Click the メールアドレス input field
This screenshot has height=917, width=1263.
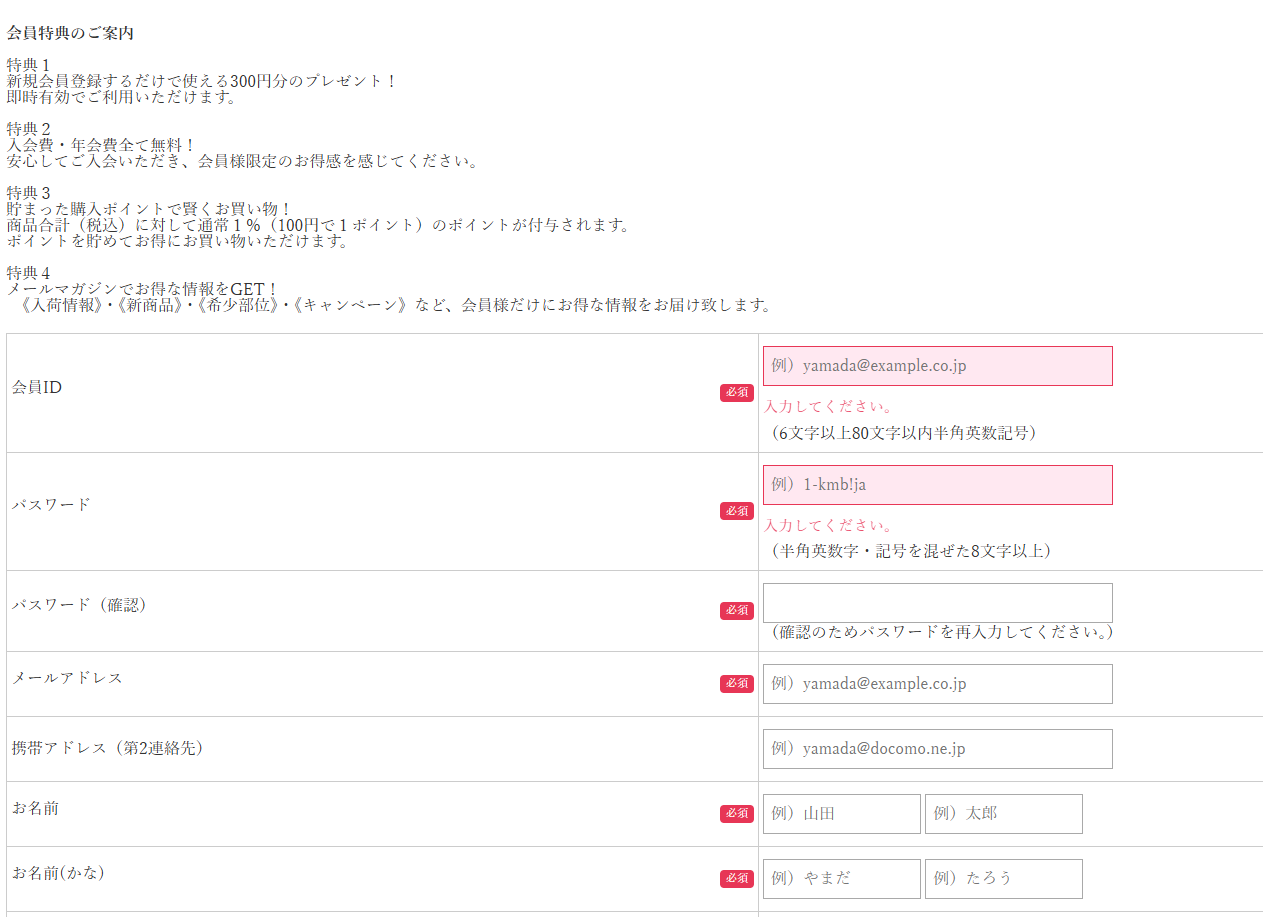[937, 684]
